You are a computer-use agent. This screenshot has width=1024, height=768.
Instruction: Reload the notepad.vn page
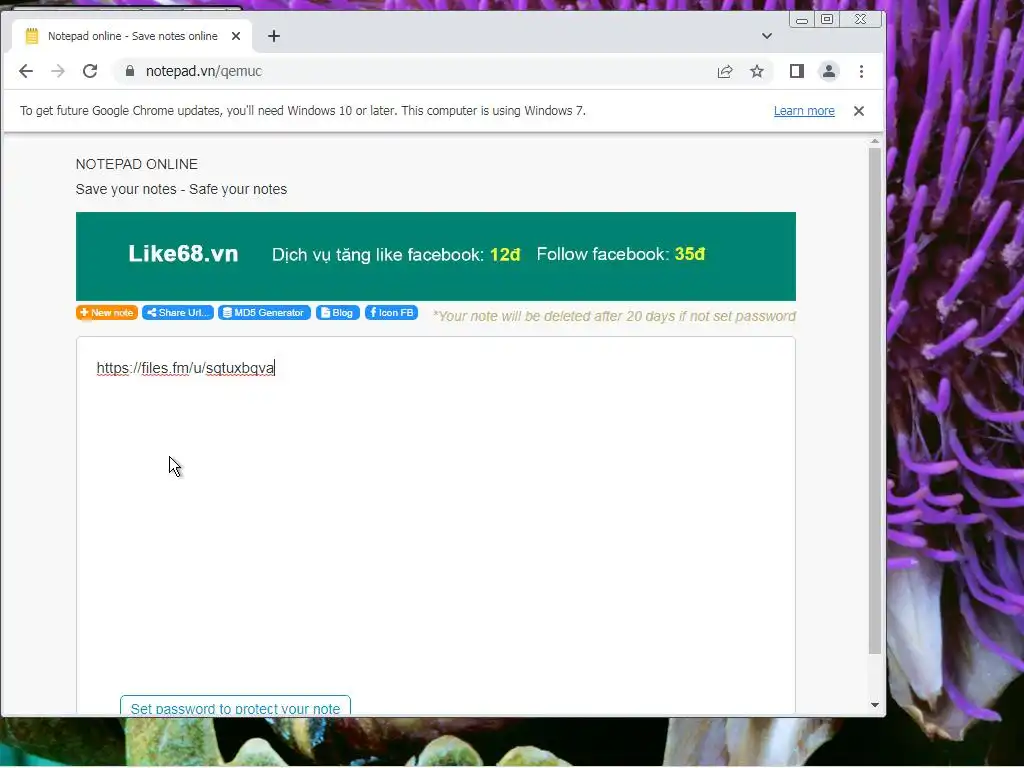90,71
